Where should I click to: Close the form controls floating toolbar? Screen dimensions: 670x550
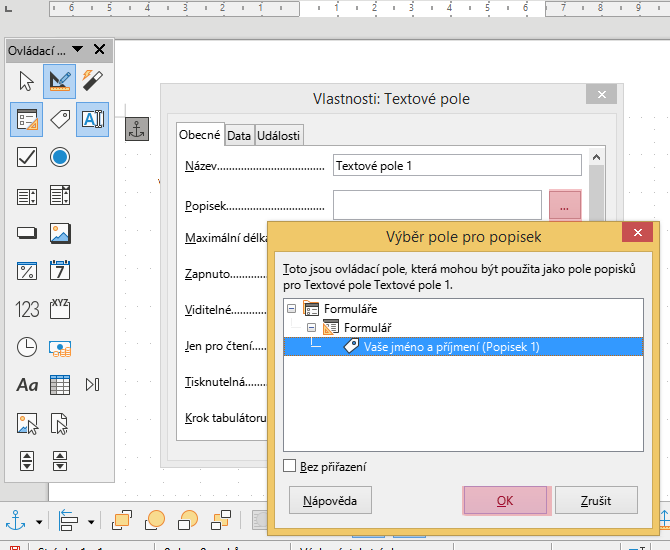click(99, 50)
